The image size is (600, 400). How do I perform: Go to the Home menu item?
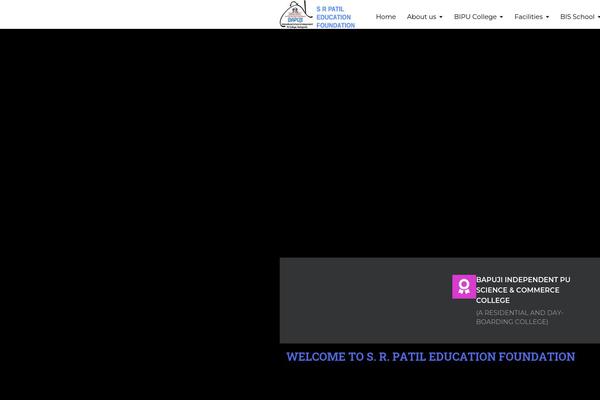pos(386,17)
